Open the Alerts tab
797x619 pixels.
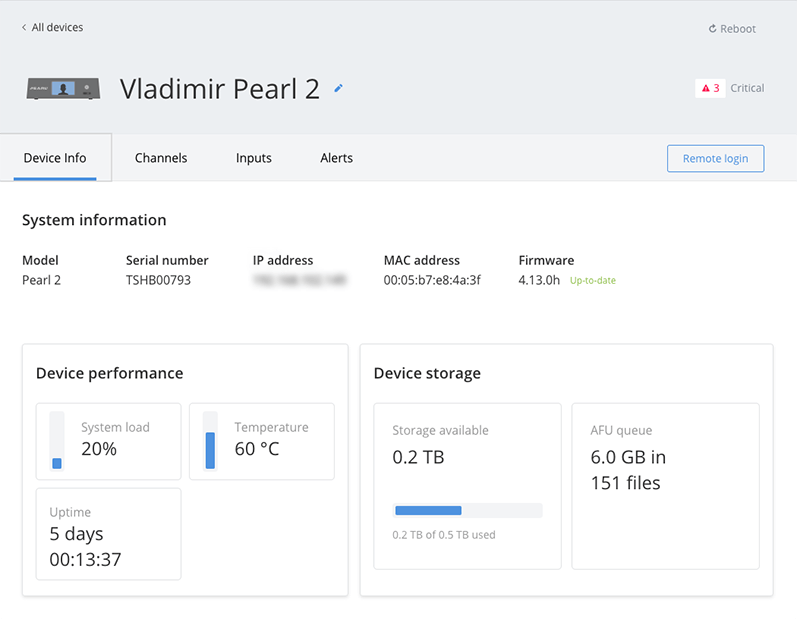tap(336, 158)
